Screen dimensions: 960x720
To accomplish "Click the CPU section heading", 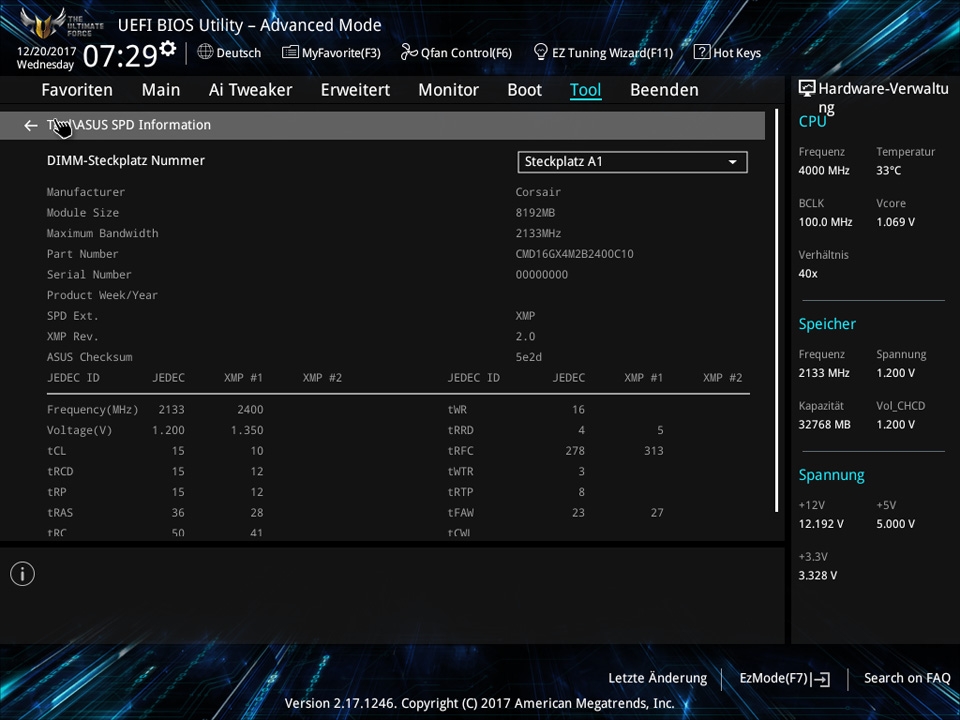I will click(812, 122).
